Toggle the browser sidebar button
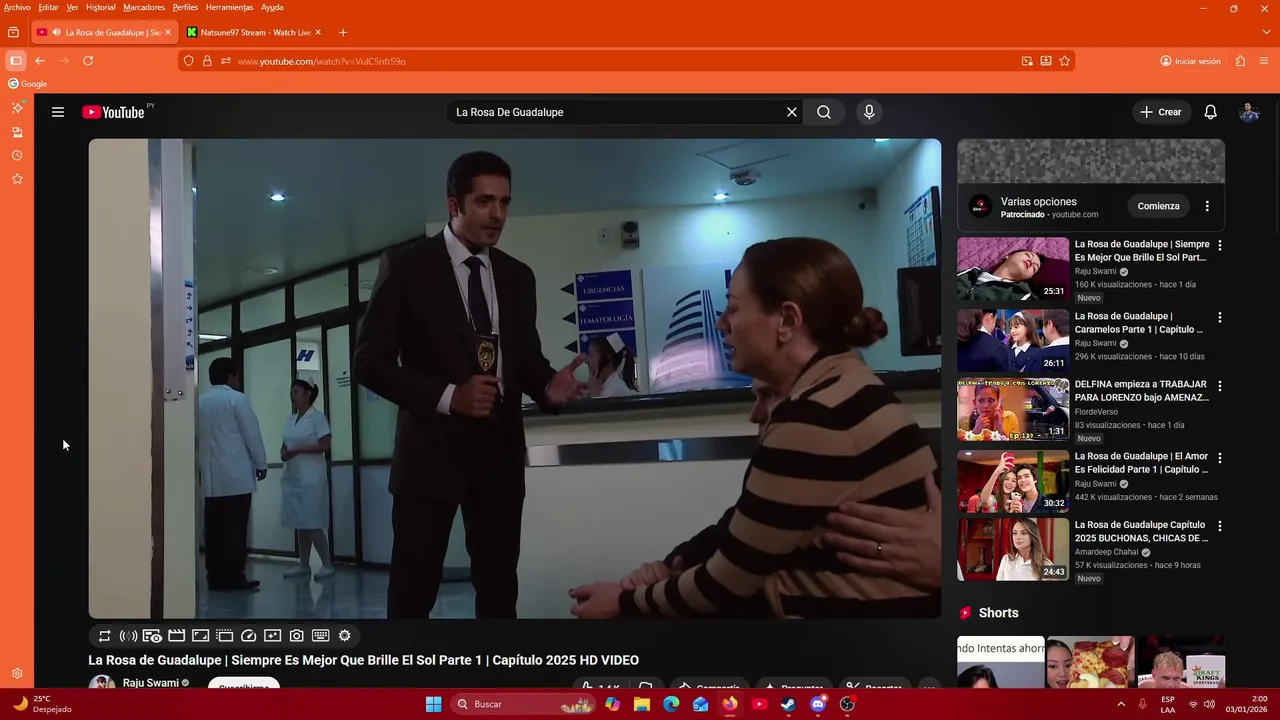The image size is (1280, 720). pos(16,61)
